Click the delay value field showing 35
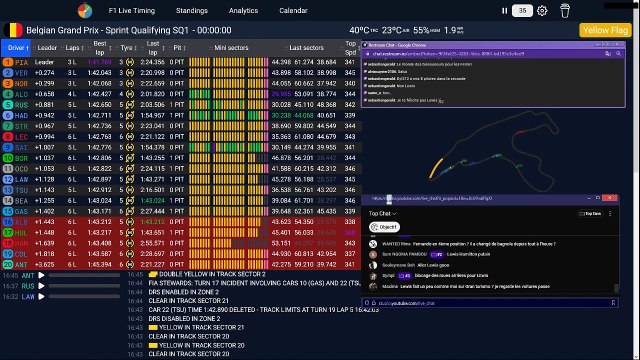Viewport: 640px width, 360px height. click(522, 11)
